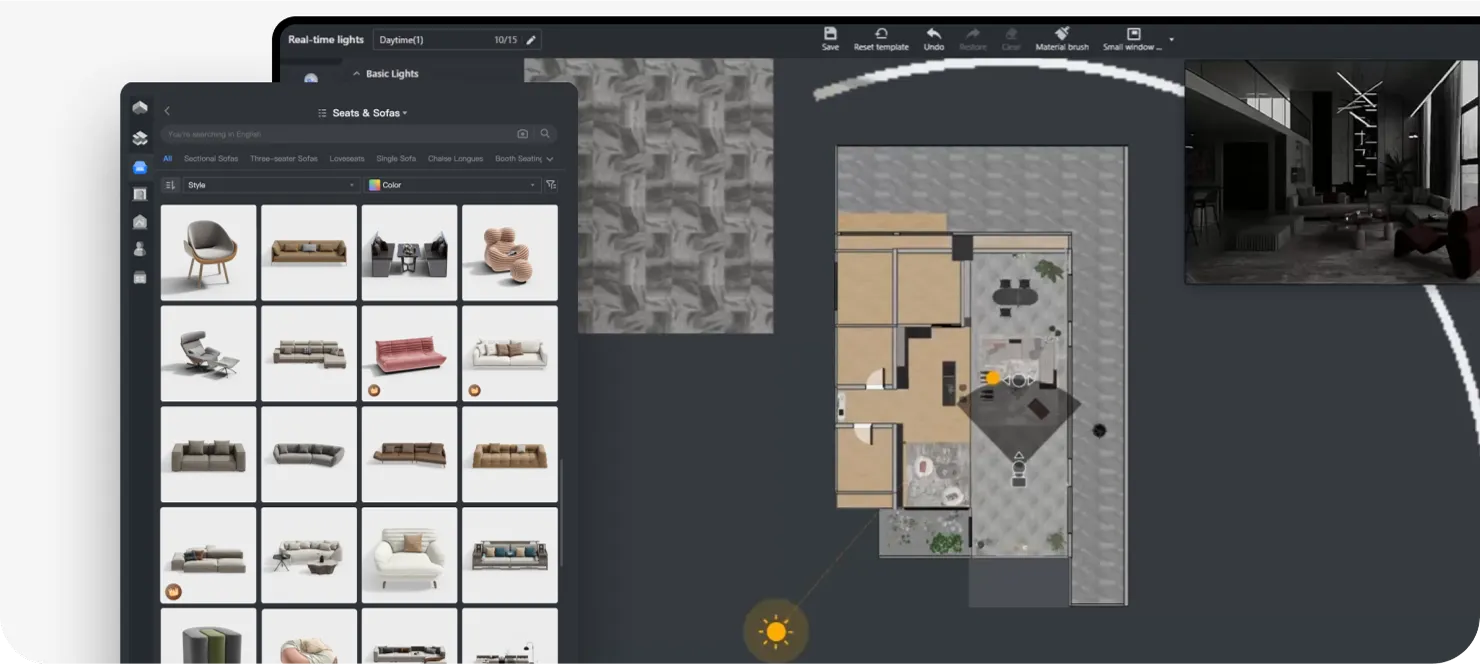Viewport: 1480px width, 664px height.
Task: Select the white sofa with brown pillows
Action: point(510,354)
